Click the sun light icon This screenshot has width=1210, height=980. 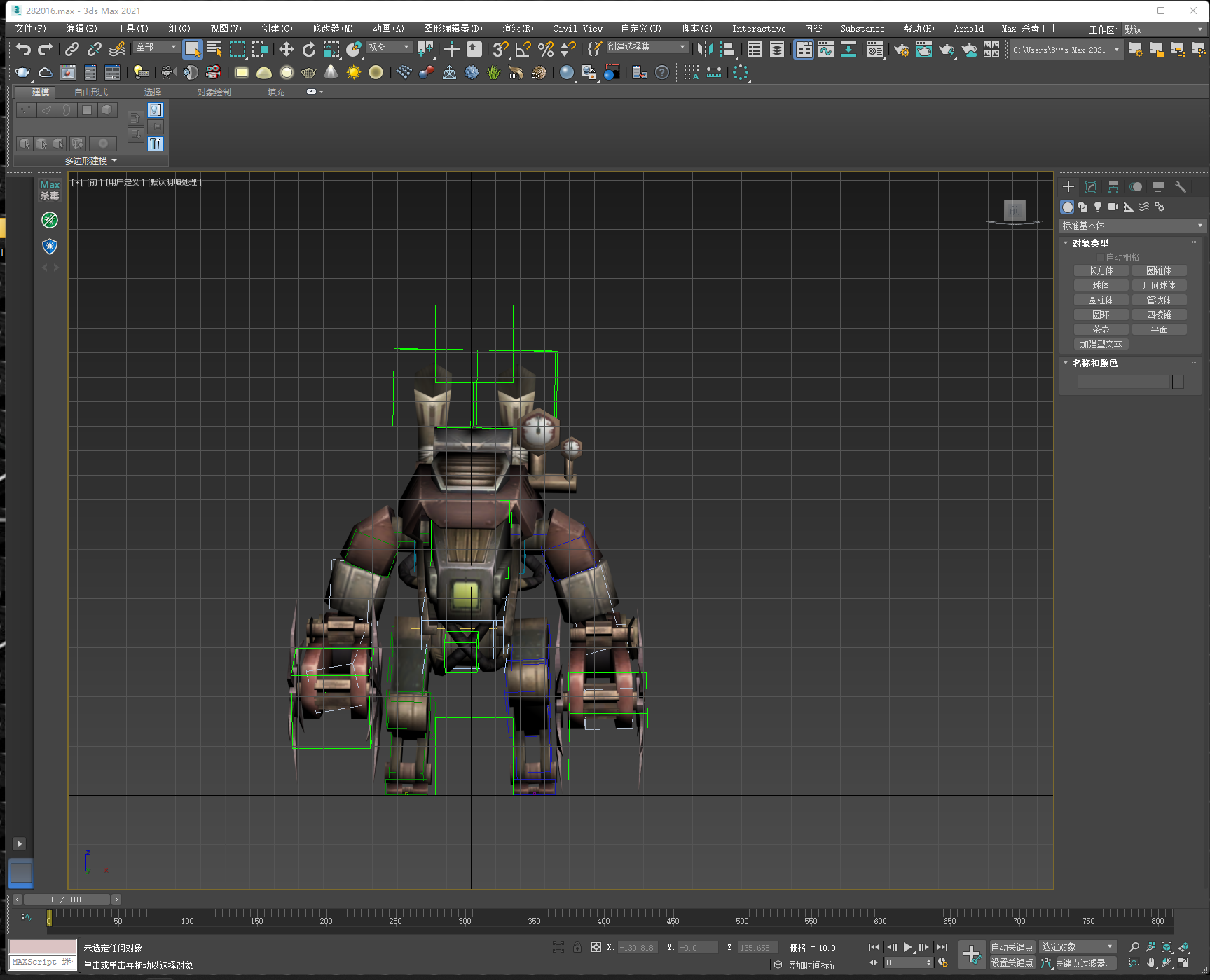tap(354, 72)
